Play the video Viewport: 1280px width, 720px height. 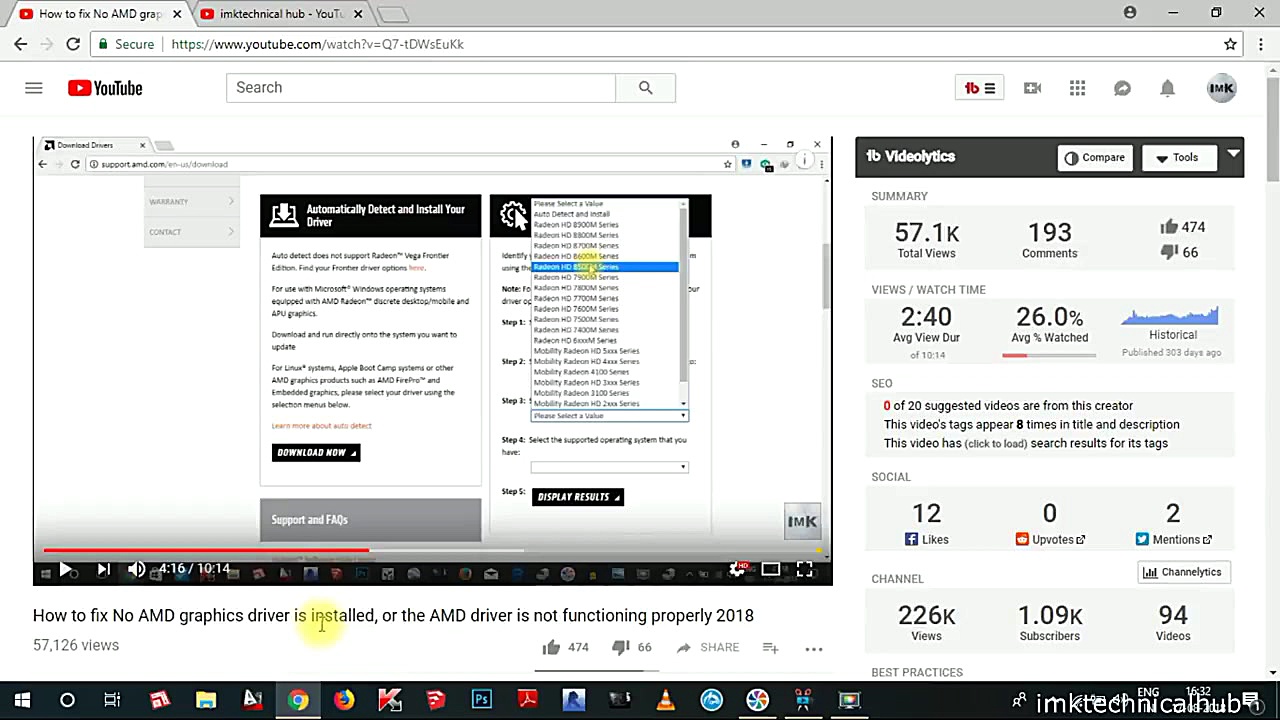coord(65,569)
